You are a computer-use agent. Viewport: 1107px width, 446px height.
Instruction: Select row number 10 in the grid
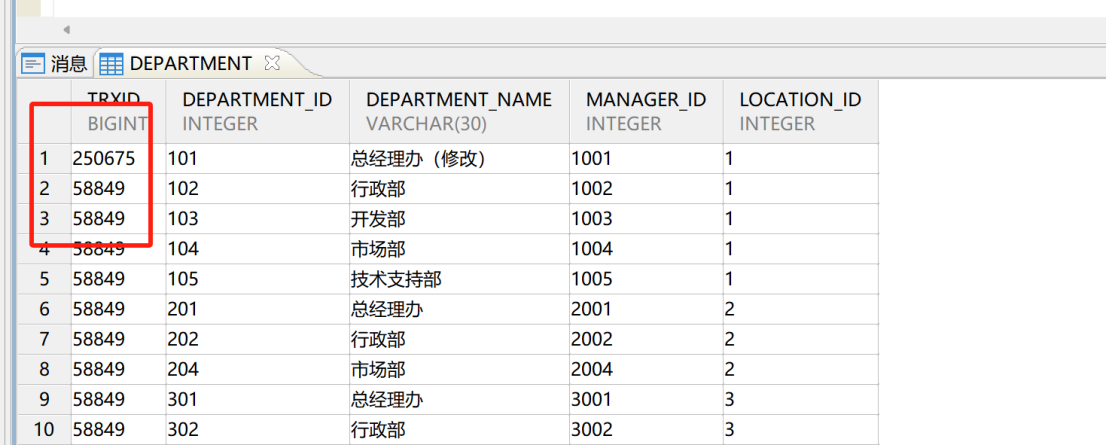[x=44, y=430]
